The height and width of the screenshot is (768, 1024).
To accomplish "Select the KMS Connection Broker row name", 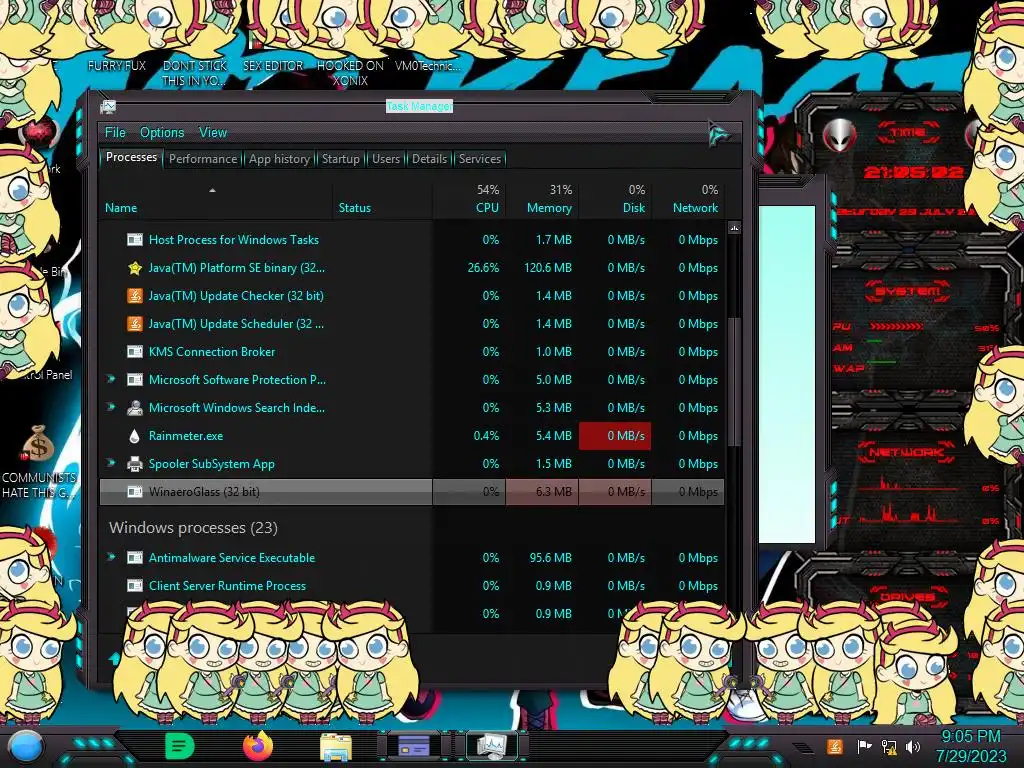I will click(x=212, y=352).
